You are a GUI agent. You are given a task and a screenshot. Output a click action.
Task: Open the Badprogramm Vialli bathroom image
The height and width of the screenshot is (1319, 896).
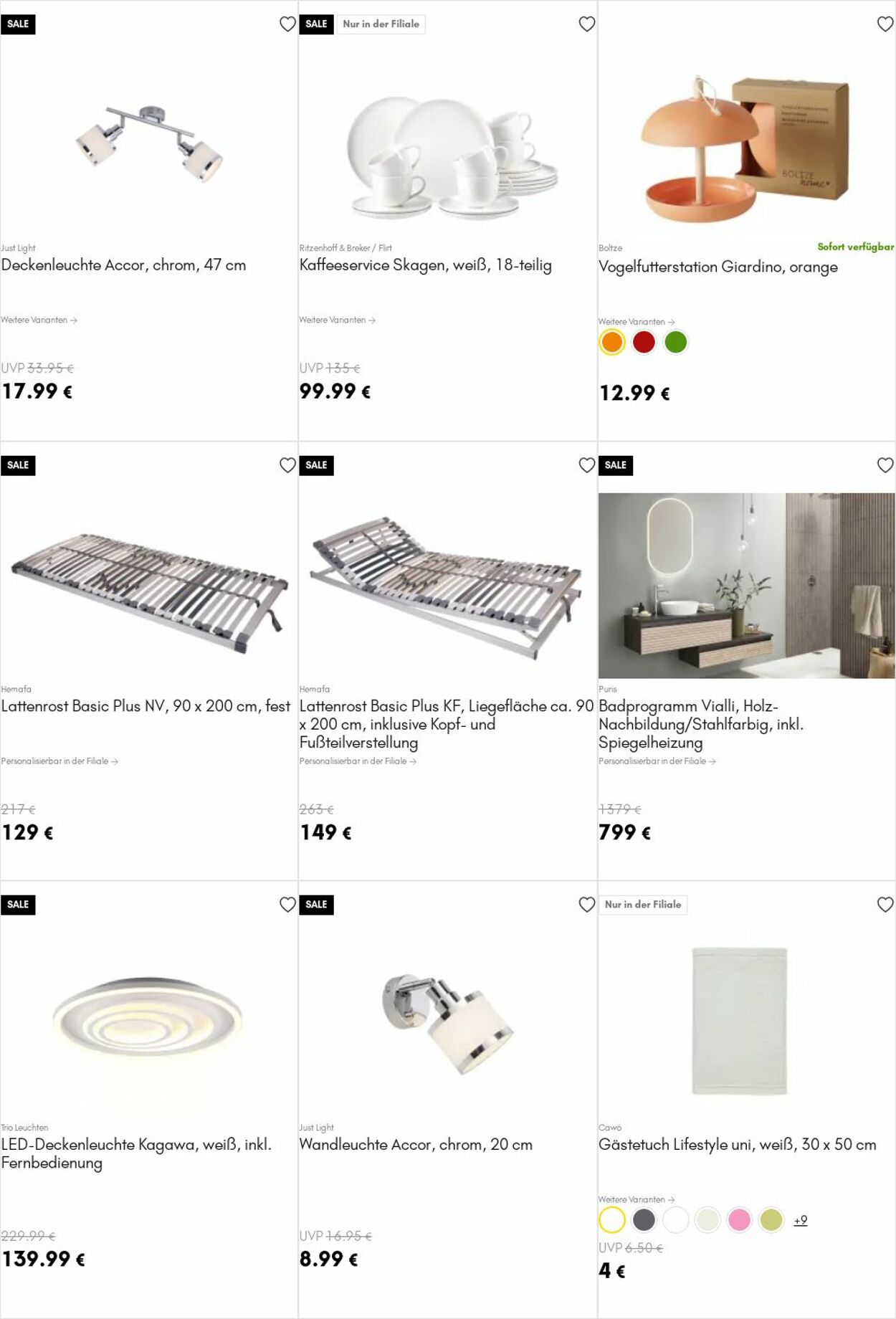(x=746, y=586)
